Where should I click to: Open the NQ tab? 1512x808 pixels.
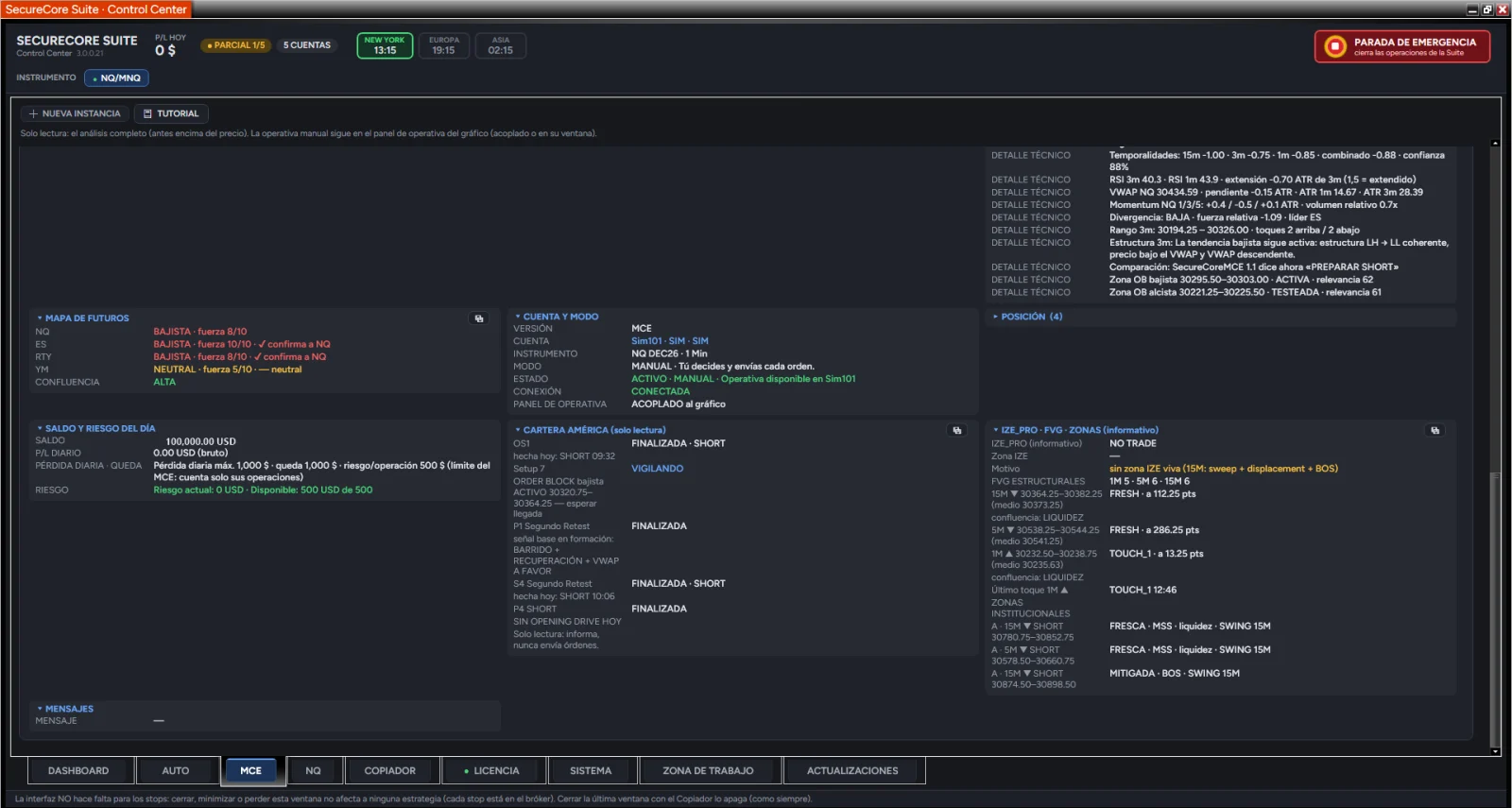tap(313, 771)
